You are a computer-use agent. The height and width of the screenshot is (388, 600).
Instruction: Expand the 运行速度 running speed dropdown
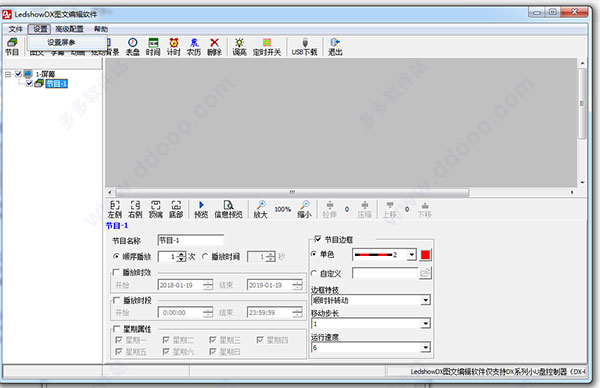371,347
